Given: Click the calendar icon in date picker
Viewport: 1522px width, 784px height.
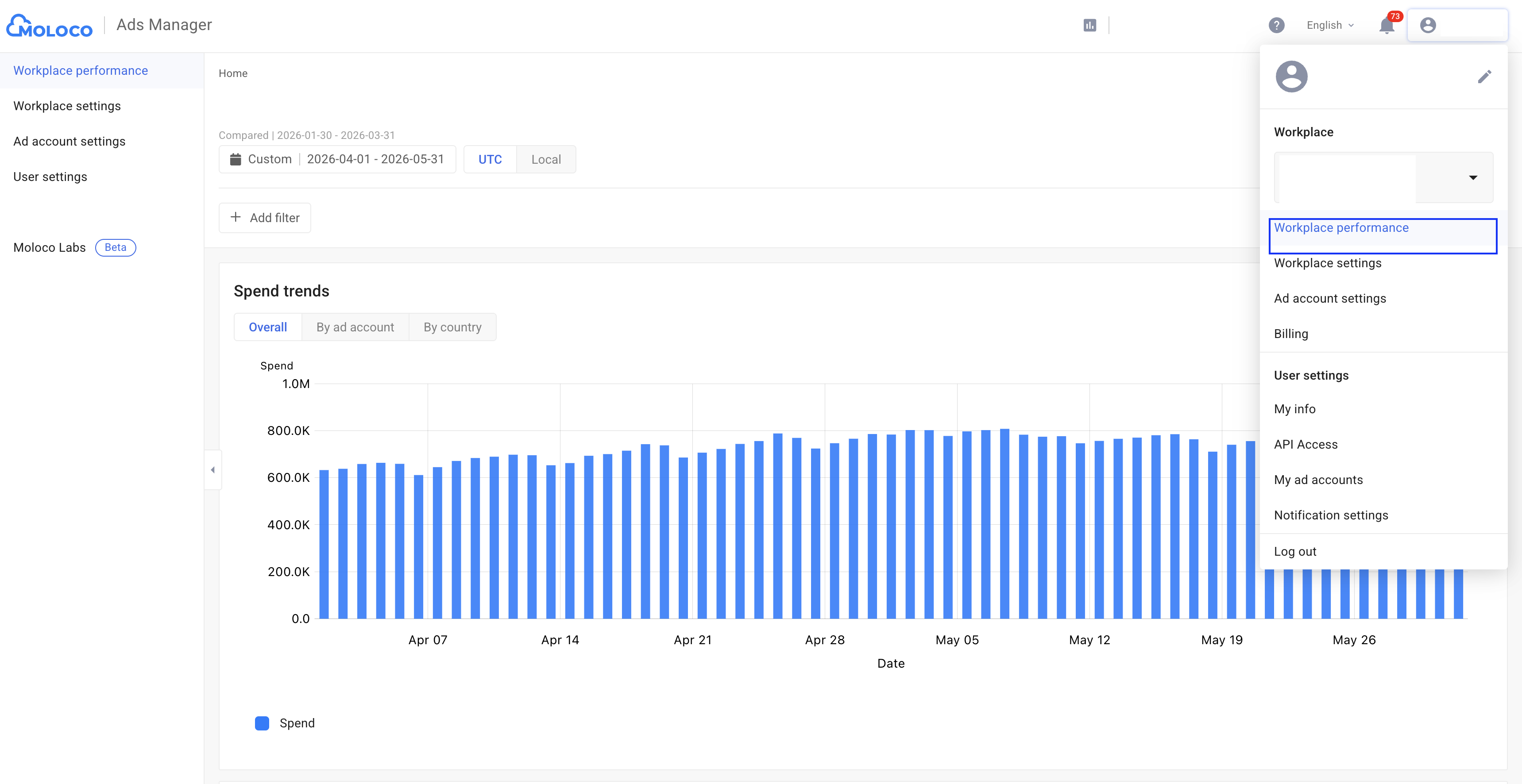Looking at the screenshot, I should click(x=235, y=159).
